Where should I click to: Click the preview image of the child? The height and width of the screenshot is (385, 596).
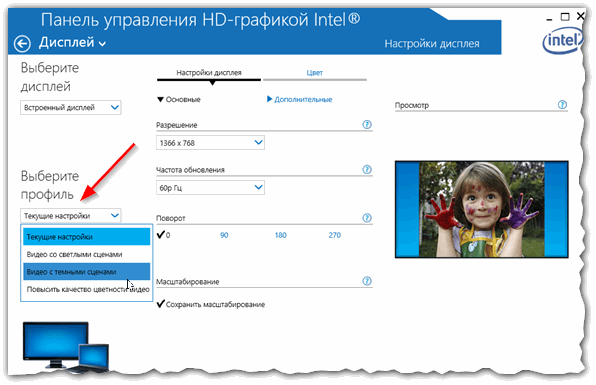(482, 209)
